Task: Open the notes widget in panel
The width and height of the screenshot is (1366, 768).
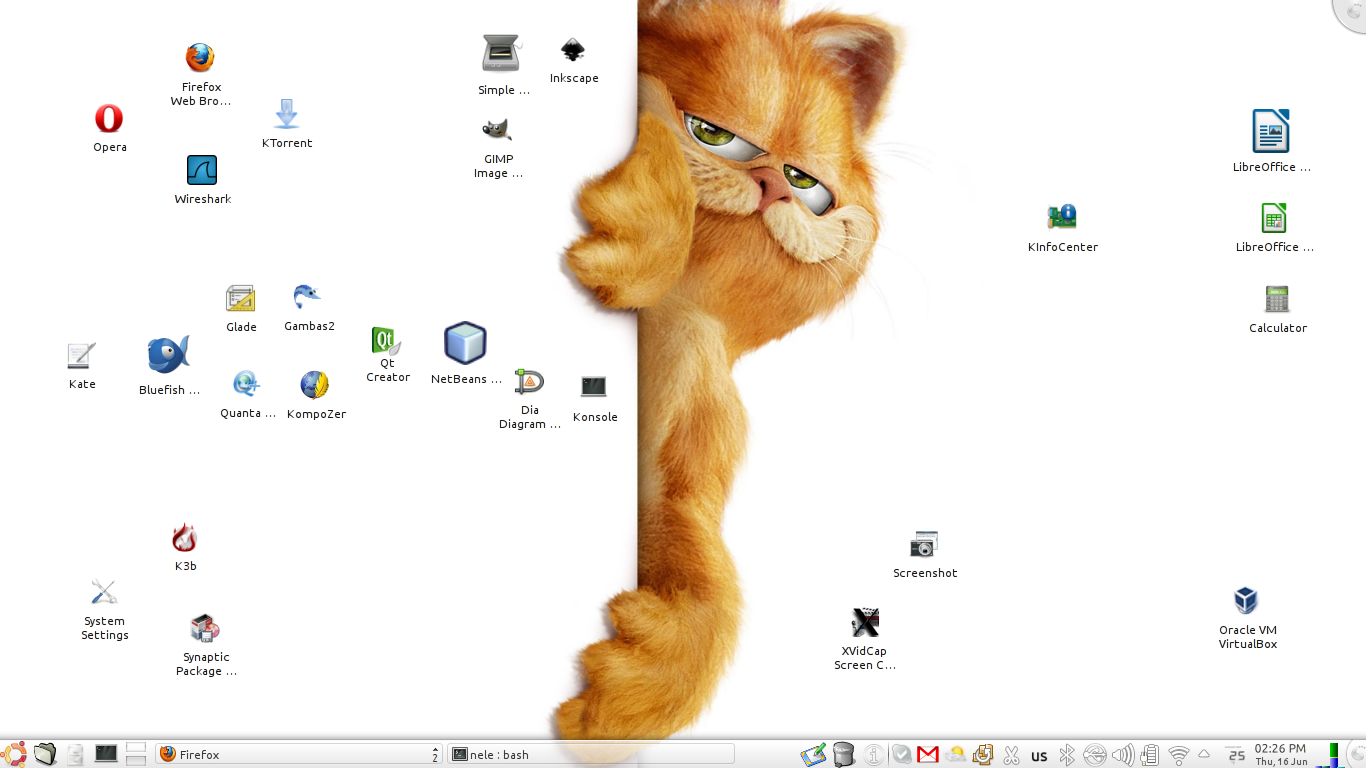Action: click(x=814, y=754)
